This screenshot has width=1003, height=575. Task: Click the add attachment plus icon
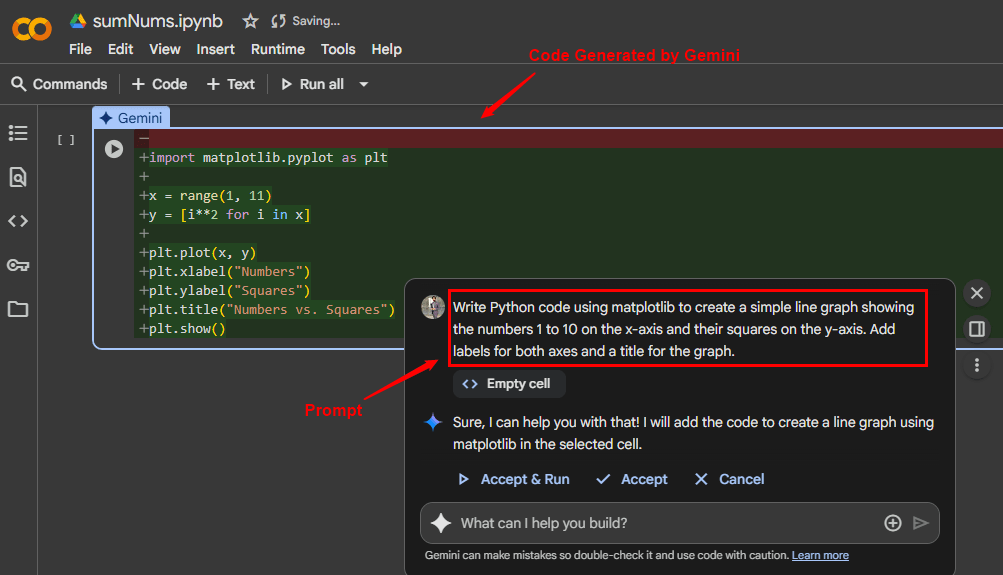coord(893,523)
